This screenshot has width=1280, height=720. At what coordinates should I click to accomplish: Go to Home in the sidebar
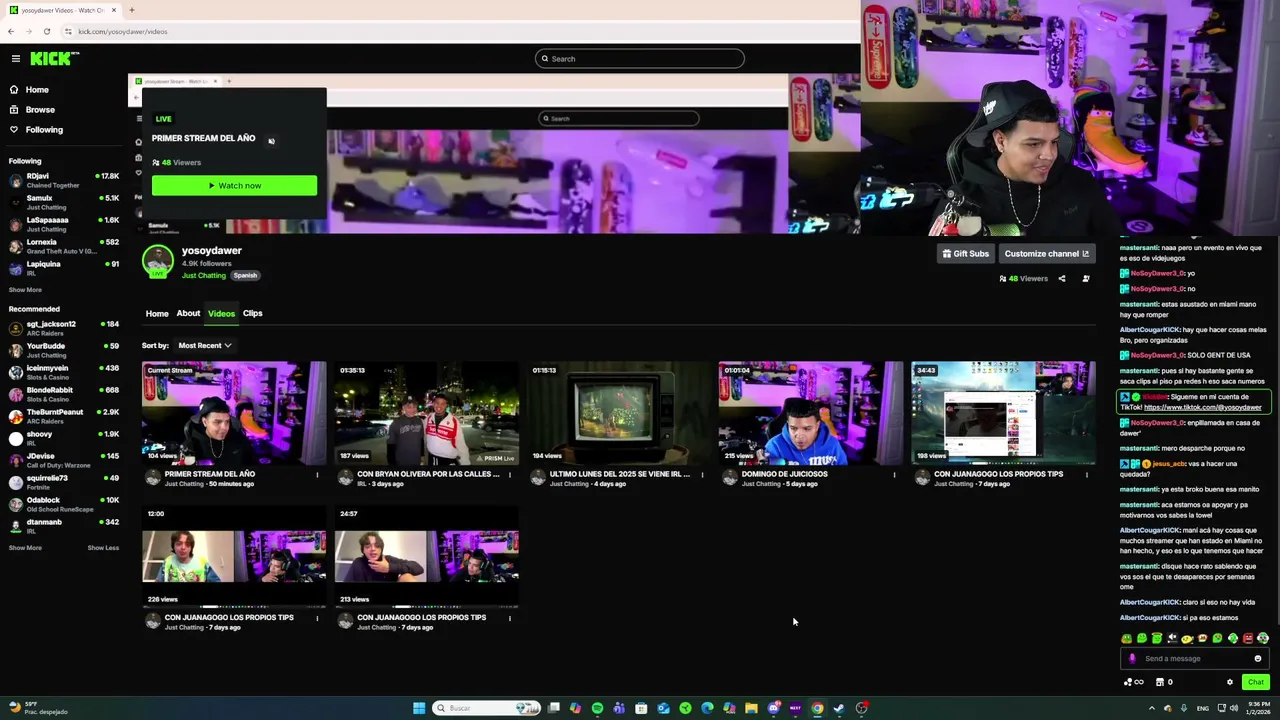click(37, 90)
